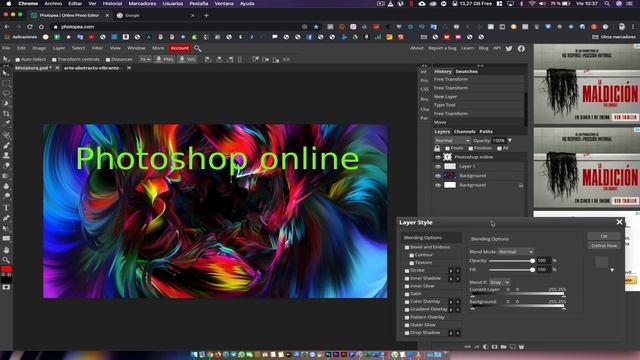Viewport: 640px width, 360px height.
Task: Open the Par side panel icon
Action: click(x=424, y=118)
